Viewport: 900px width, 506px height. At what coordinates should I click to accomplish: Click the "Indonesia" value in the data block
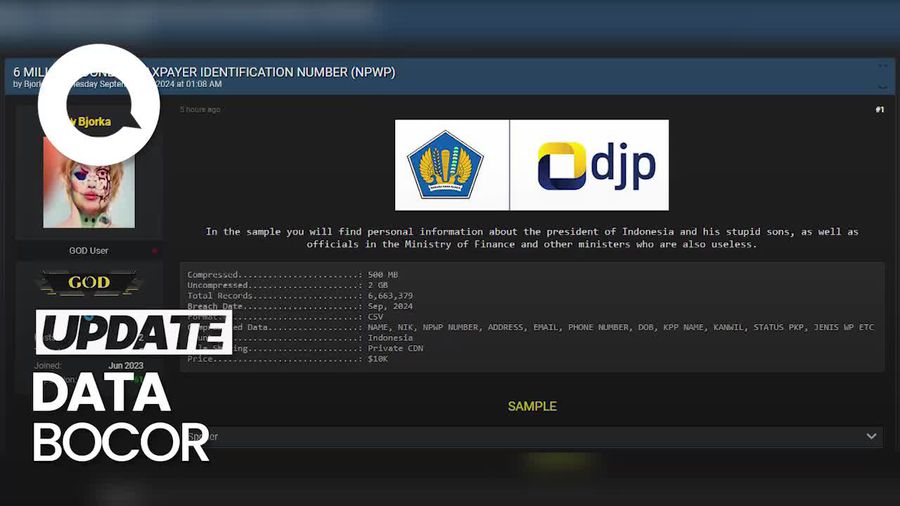click(x=390, y=338)
